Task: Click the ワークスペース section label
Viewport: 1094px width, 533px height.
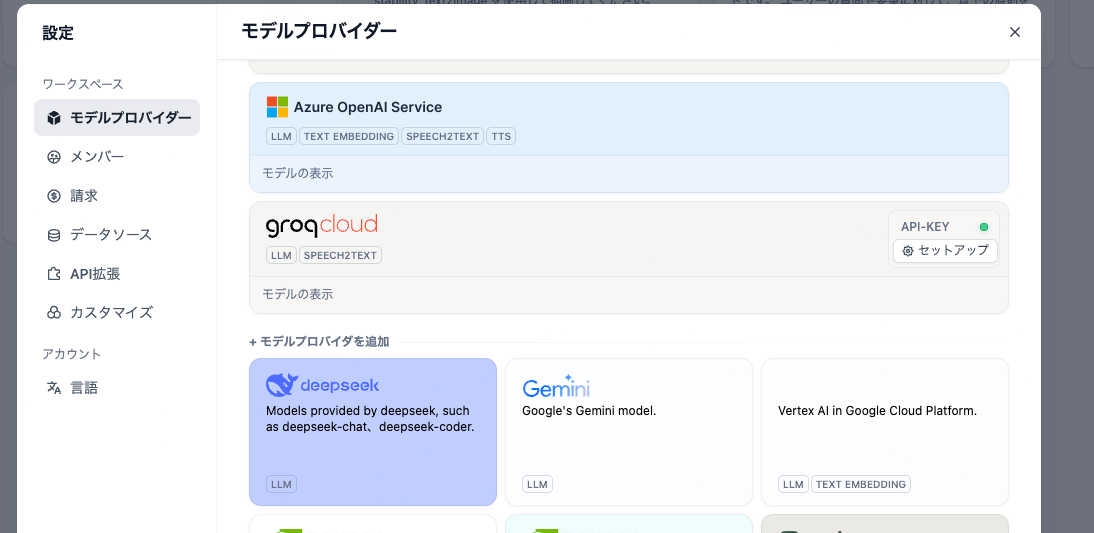Action: tap(83, 84)
